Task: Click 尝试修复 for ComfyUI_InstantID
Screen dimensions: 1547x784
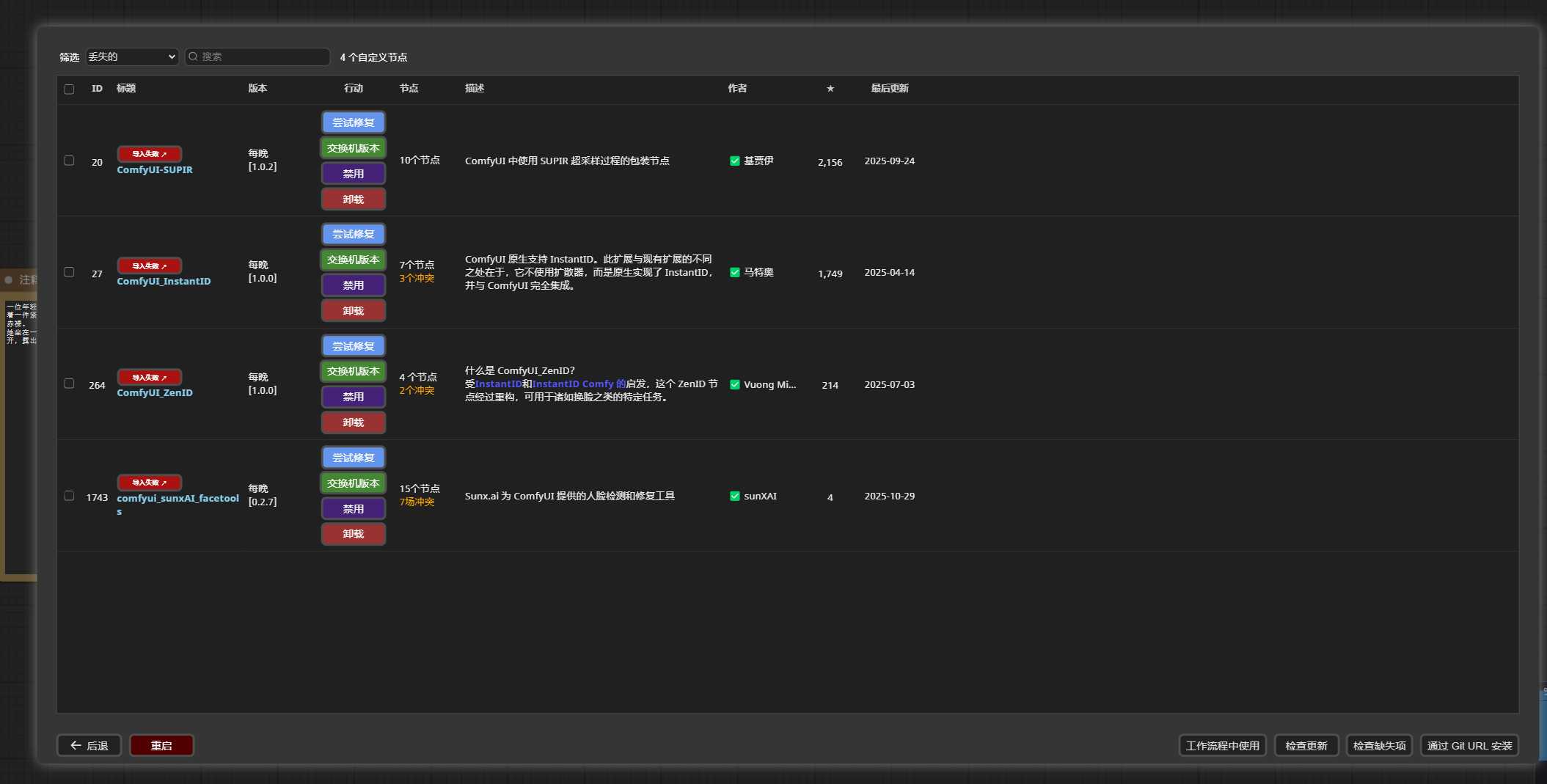Action: (353, 234)
